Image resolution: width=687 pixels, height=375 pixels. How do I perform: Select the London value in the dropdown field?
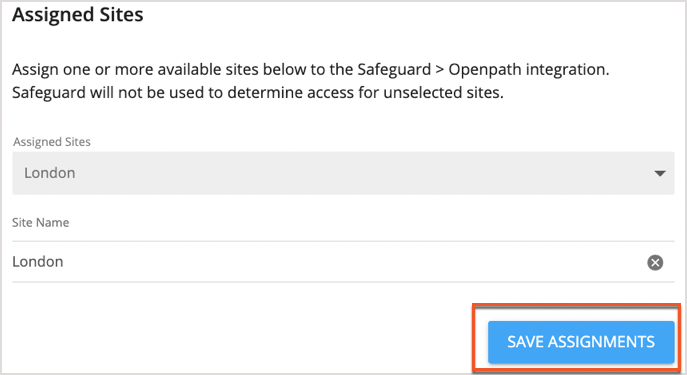coord(50,173)
